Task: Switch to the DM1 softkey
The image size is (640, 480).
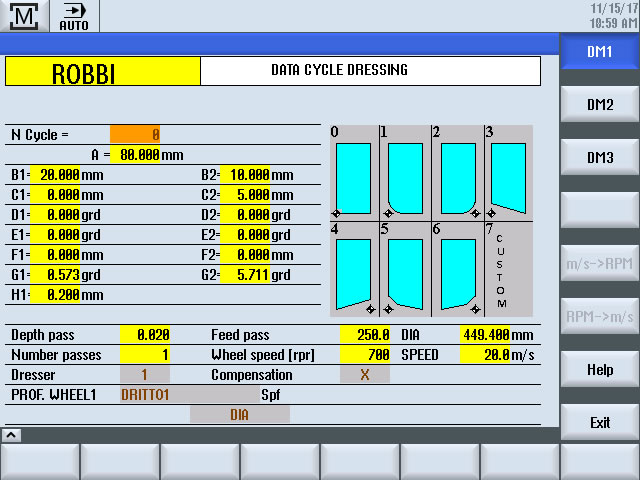Action: (599, 51)
